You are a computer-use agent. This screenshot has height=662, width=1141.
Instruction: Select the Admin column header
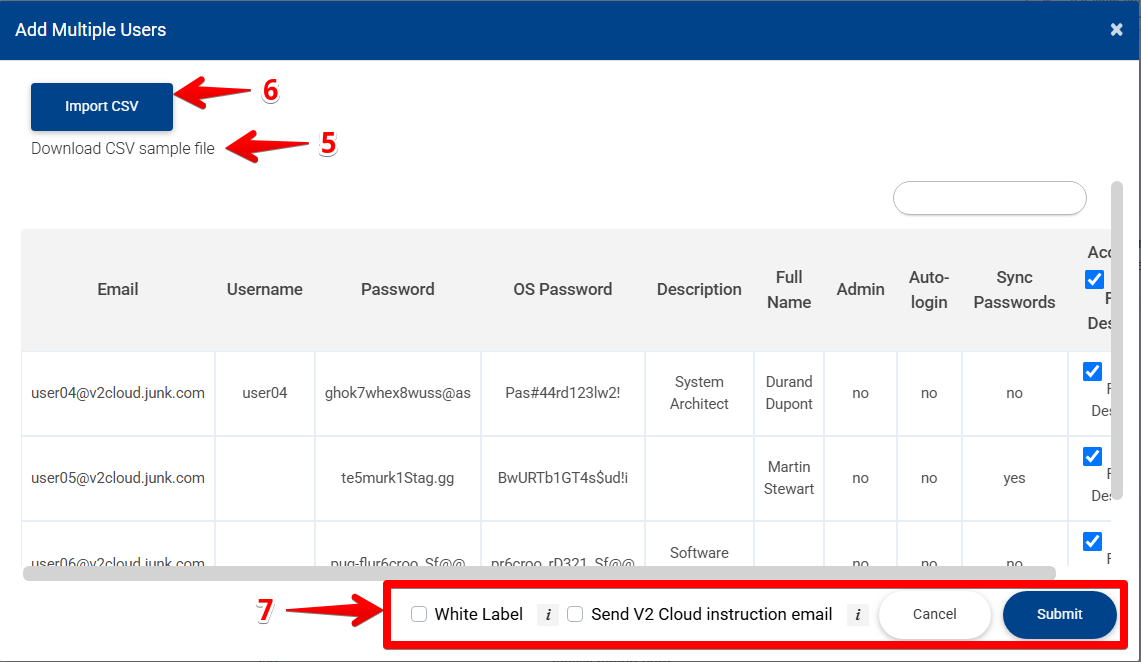pos(860,290)
